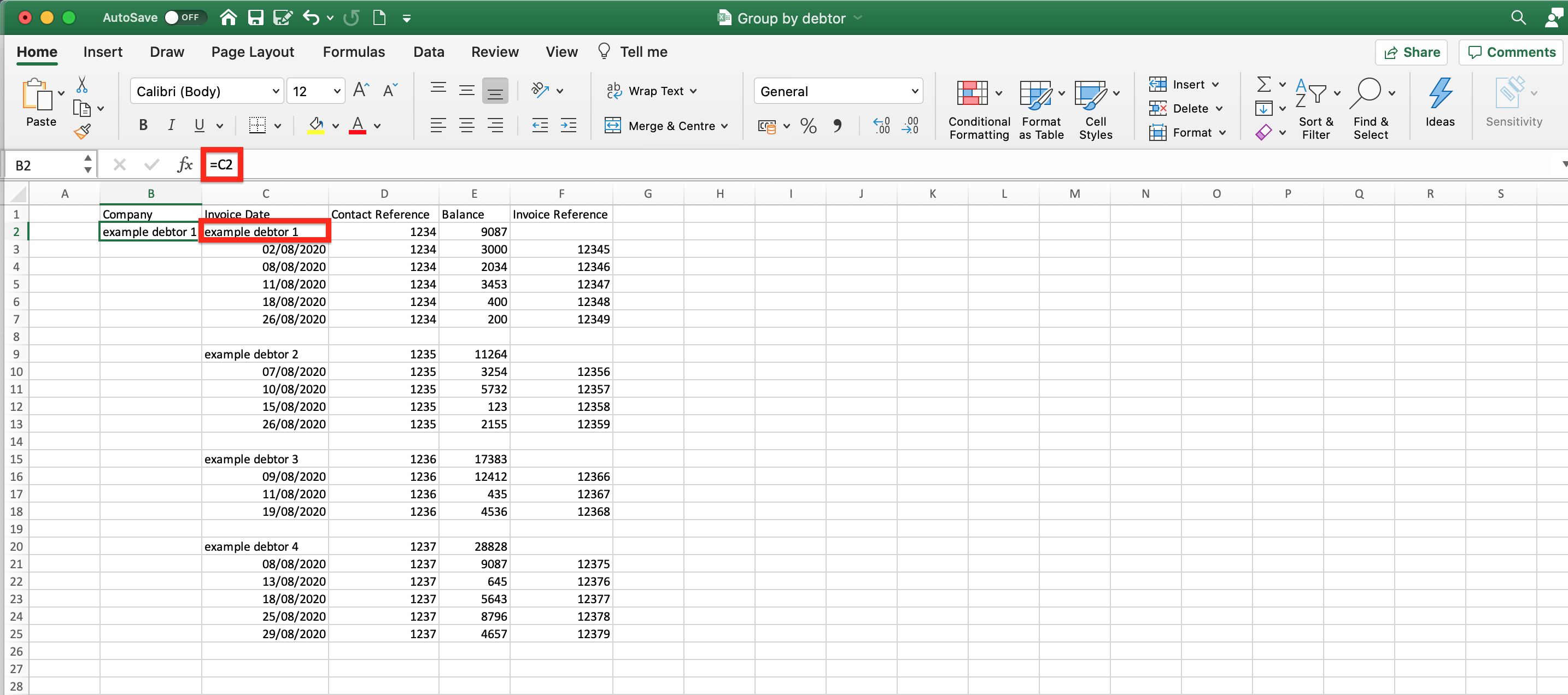1568x695 pixels.
Task: Toggle Bold formatting
Action: (x=143, y=125)
